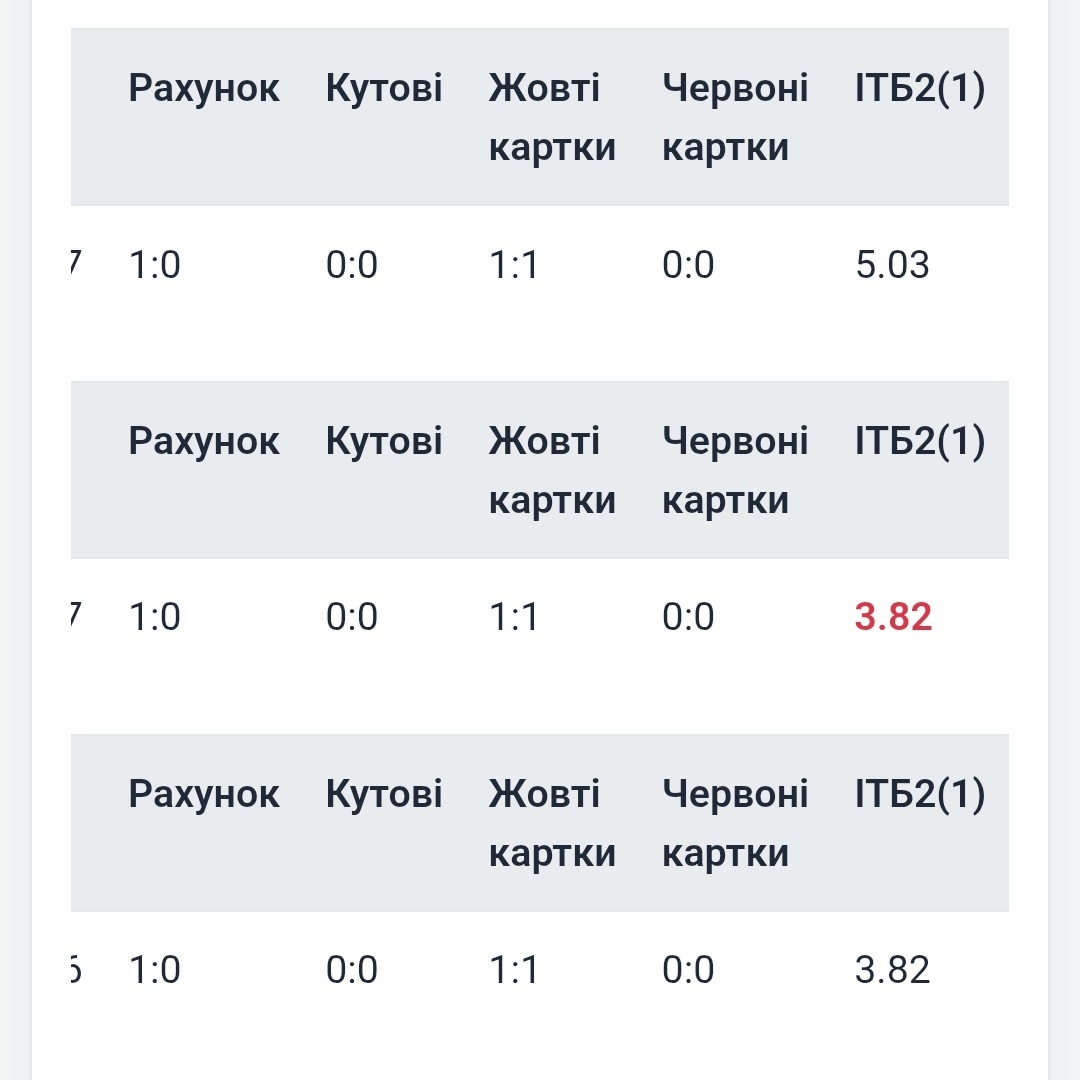Click the Кутові header in the middle table
The image size is (1080, 1080).
pyautogui.click(x=384, y=441)
